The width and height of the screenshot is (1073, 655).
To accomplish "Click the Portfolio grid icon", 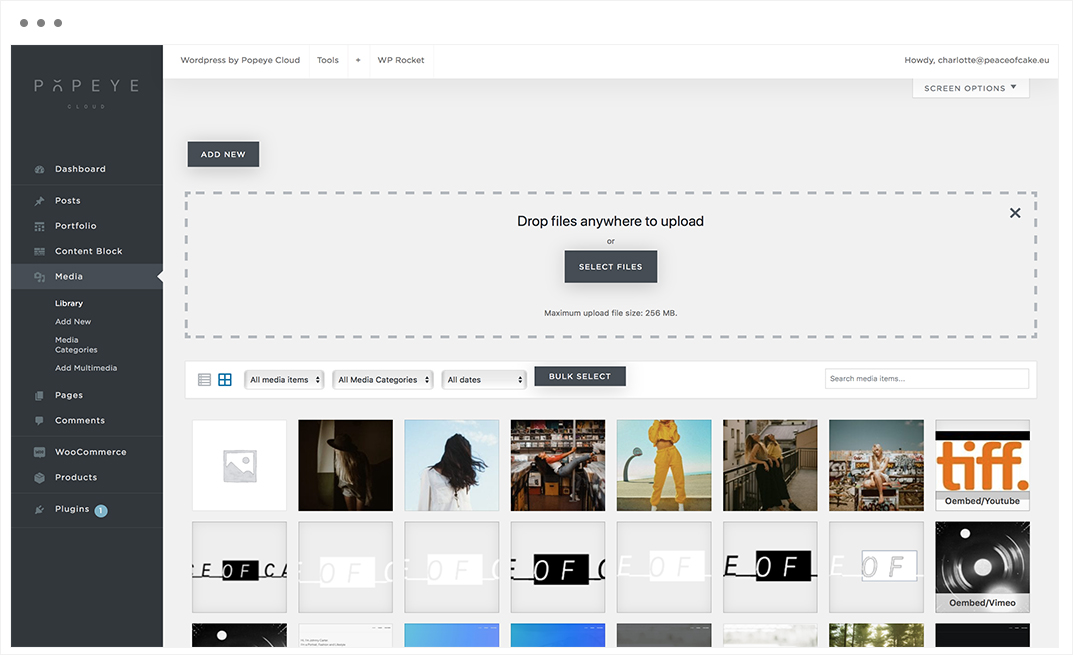I will (x=40, y=226).
